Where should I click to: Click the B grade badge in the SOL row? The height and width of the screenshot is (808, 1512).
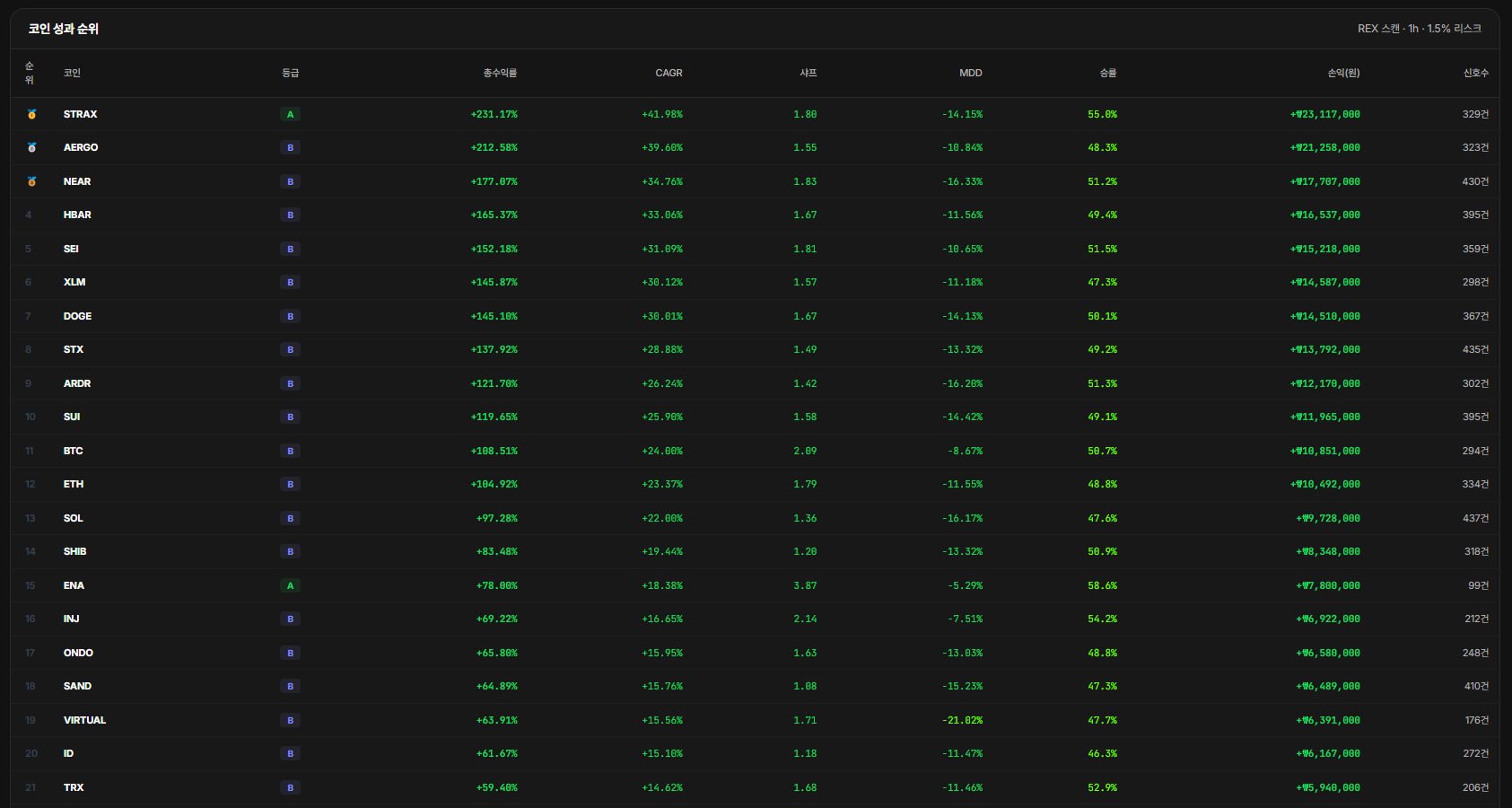(290, 518)
